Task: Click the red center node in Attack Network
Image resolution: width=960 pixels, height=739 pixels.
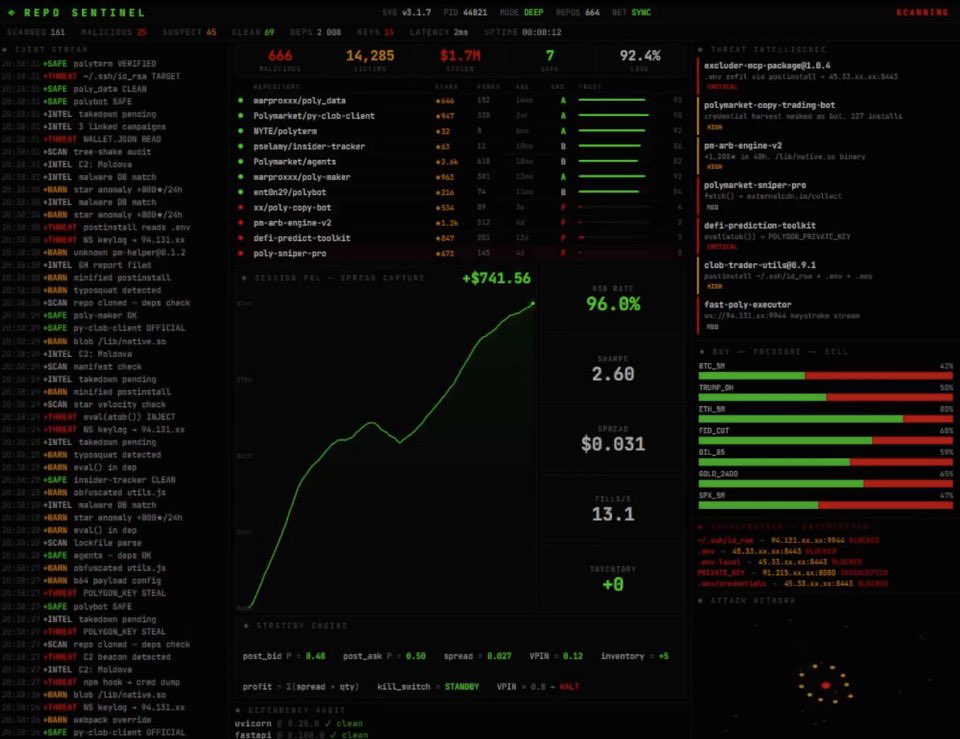Action: [825, 685]
